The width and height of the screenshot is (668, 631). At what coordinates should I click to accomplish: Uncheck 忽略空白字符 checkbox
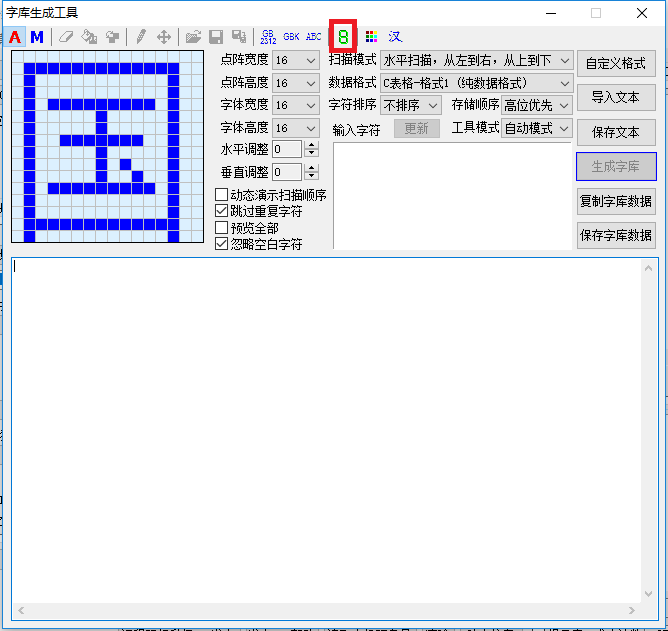pyautogui.click(x=221, y=244)
